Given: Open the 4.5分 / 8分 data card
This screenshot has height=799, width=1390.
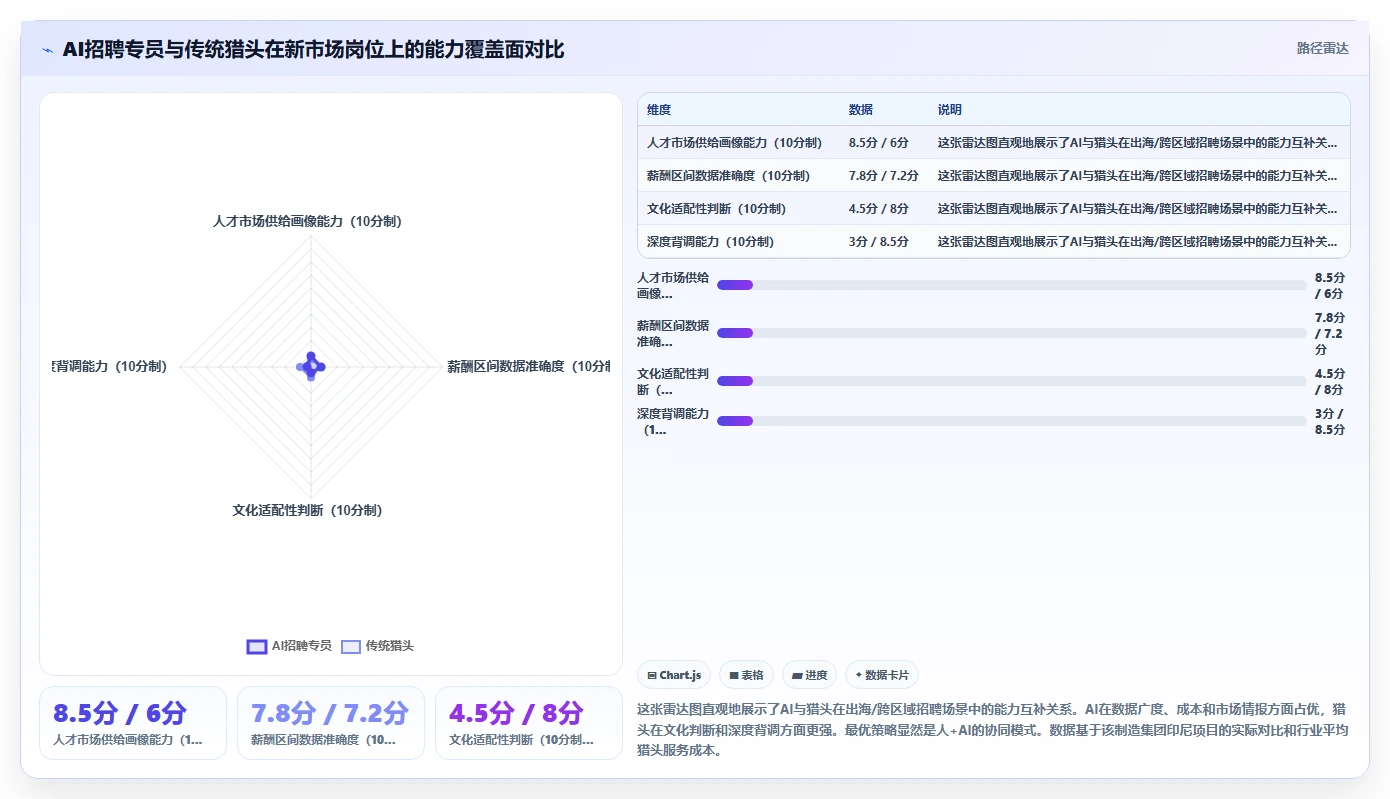Looking at the screenshot, I should tap(528, 722).
